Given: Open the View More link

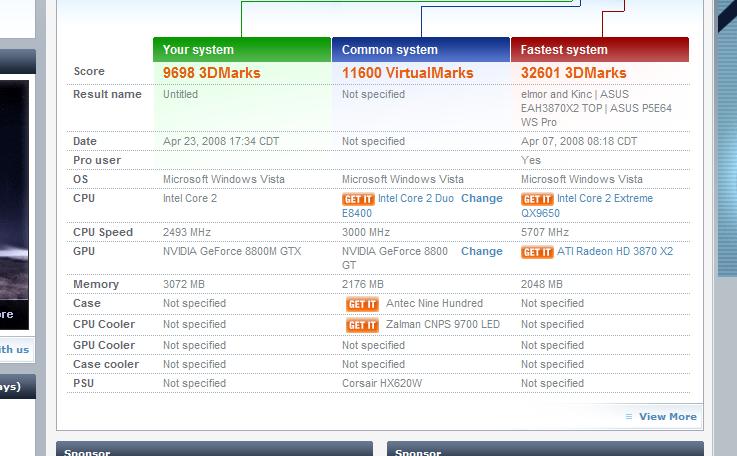Looking at the screenshot, I should (668, 417).
